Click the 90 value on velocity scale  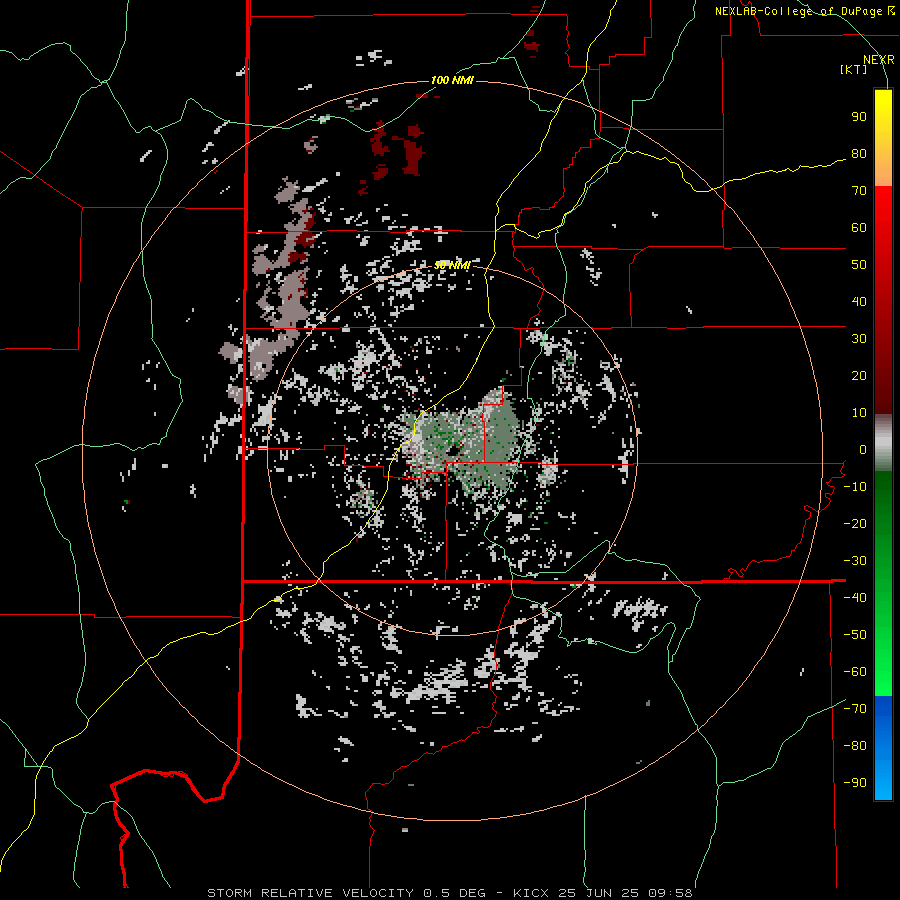point(859,117)
